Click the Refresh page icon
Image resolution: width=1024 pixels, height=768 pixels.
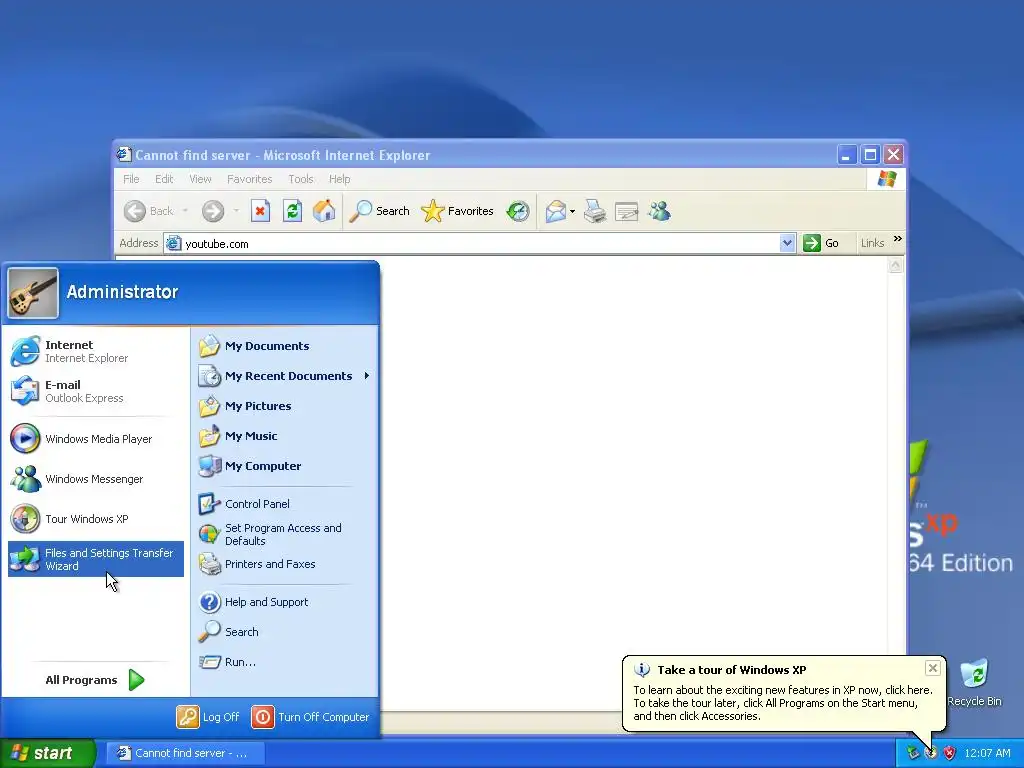pyautogui.click(x=292, y=211)
